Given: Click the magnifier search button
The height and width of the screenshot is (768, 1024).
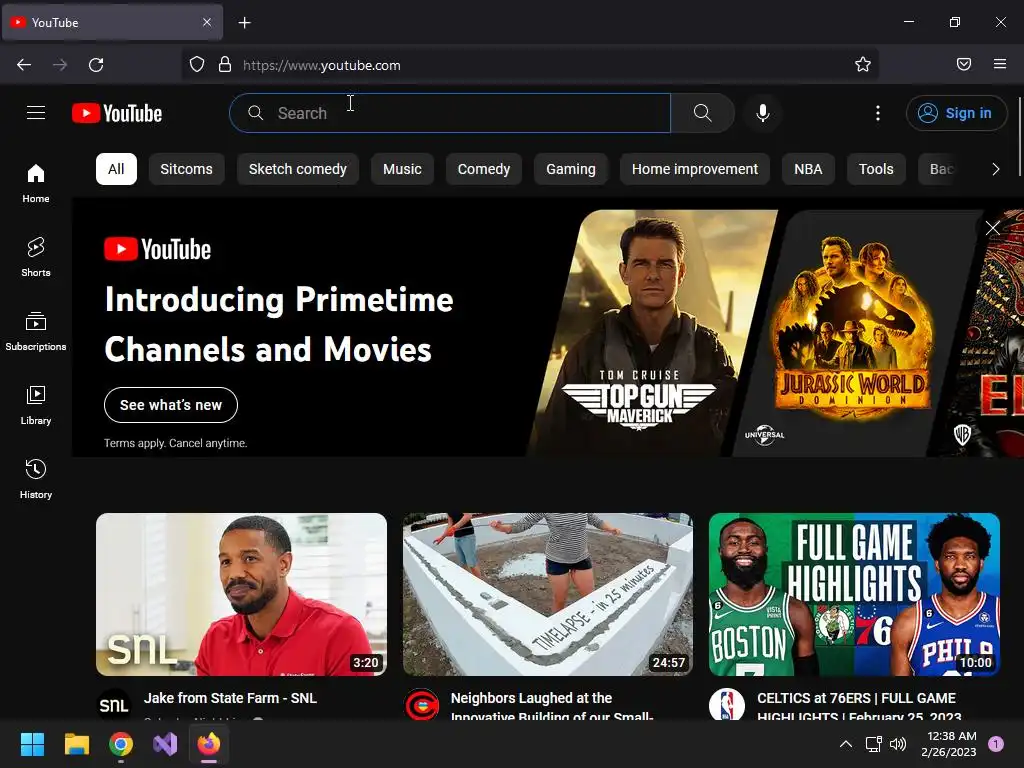Looking at the screenshot, I should [x=703, y=113].
